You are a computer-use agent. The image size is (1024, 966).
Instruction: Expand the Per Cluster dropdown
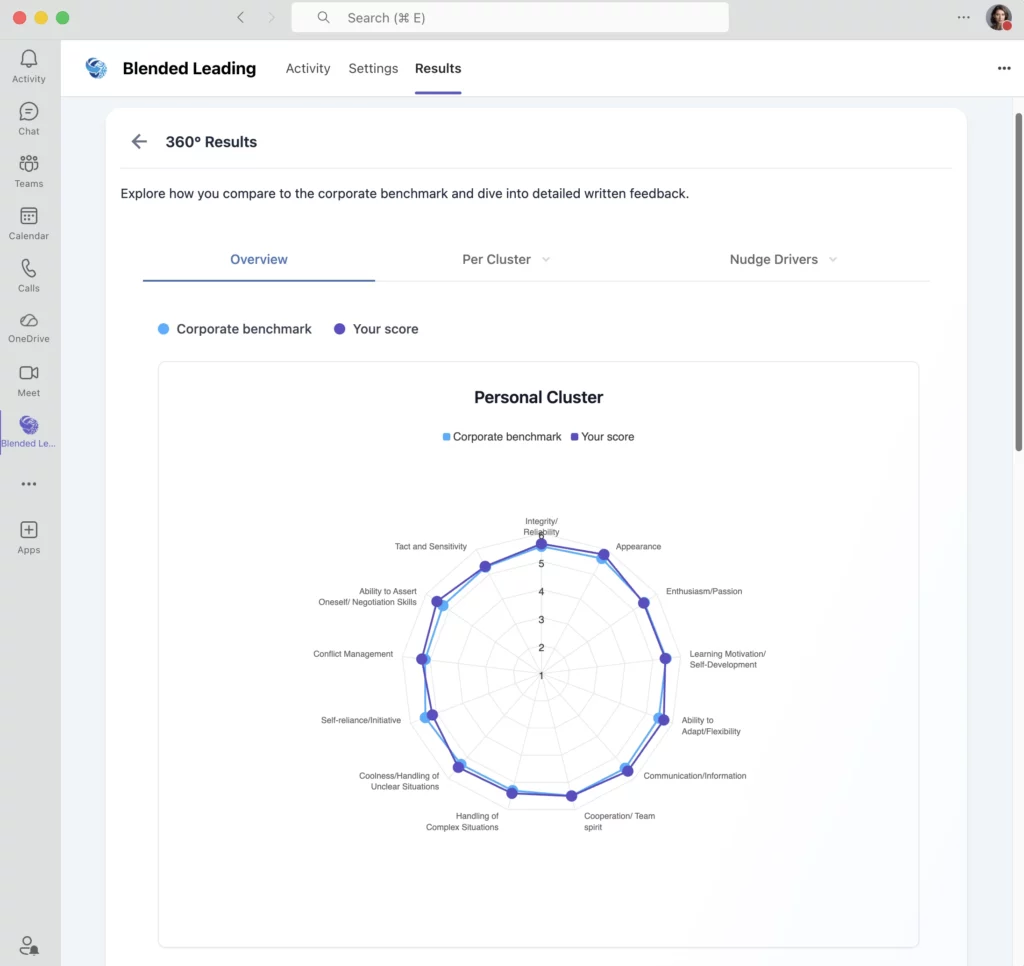coord(506,259)
